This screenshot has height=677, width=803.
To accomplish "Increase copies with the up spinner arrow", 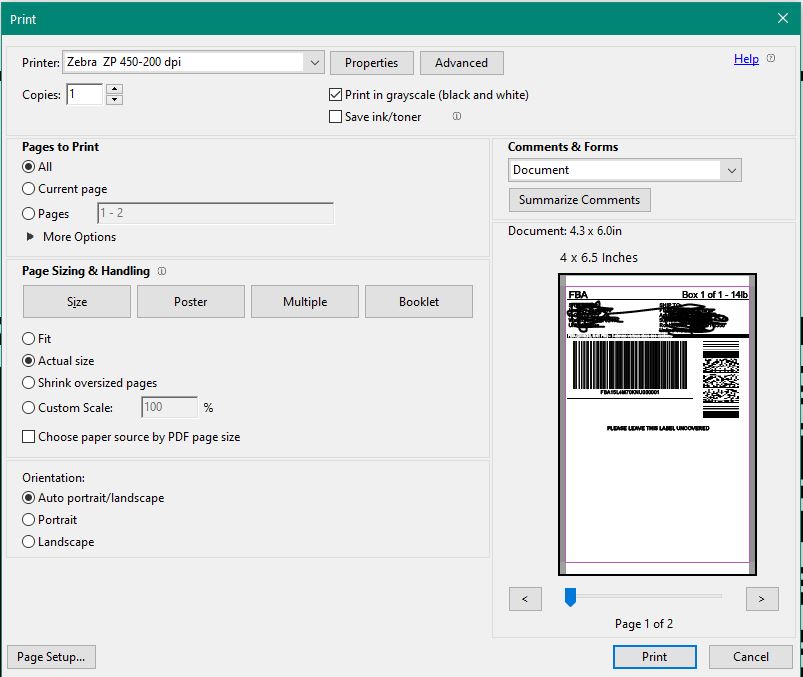I will (114, 89).
